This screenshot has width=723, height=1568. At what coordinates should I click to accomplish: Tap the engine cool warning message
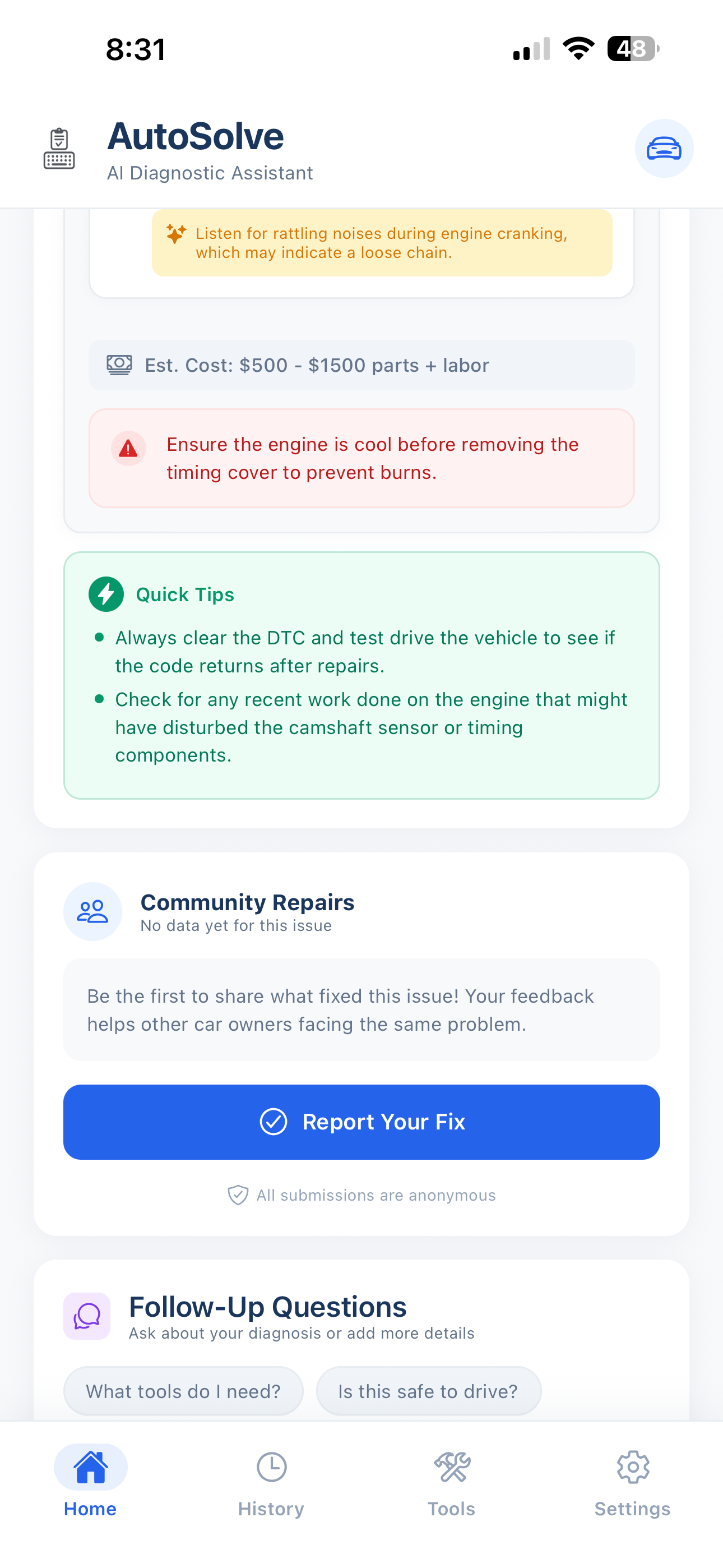click(373, 458)
